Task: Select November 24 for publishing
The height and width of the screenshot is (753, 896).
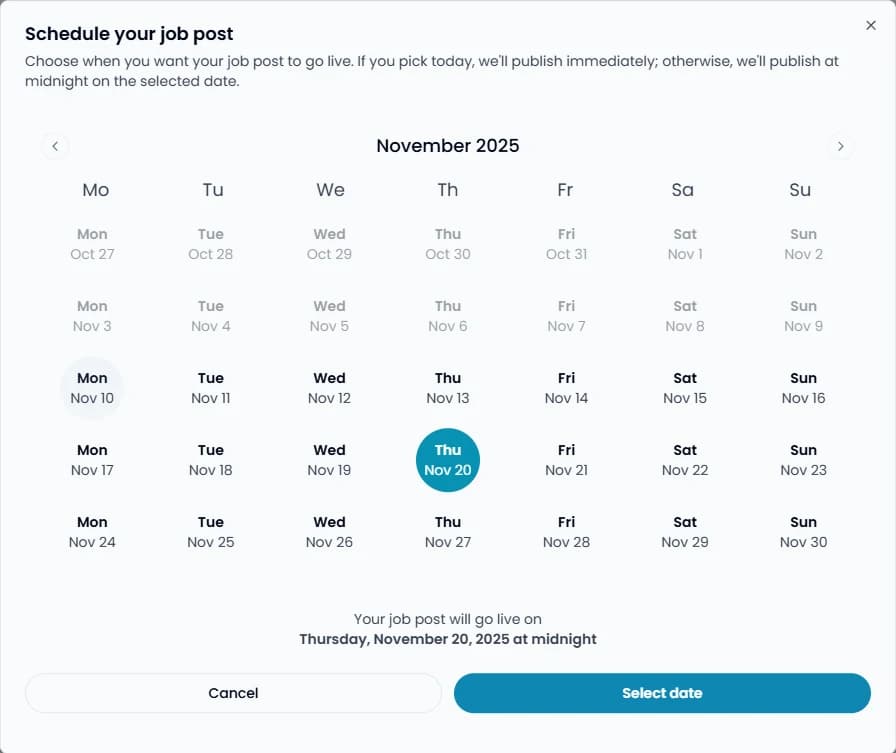Action: [92, 532]
